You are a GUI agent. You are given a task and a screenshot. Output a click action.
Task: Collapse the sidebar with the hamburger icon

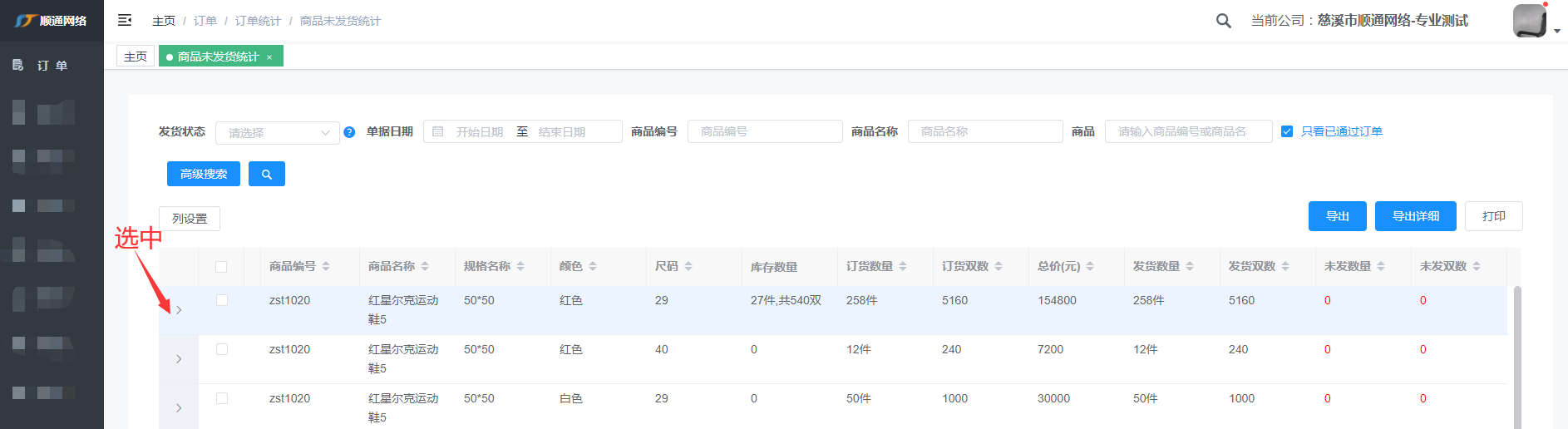click(x=125, y=20)
